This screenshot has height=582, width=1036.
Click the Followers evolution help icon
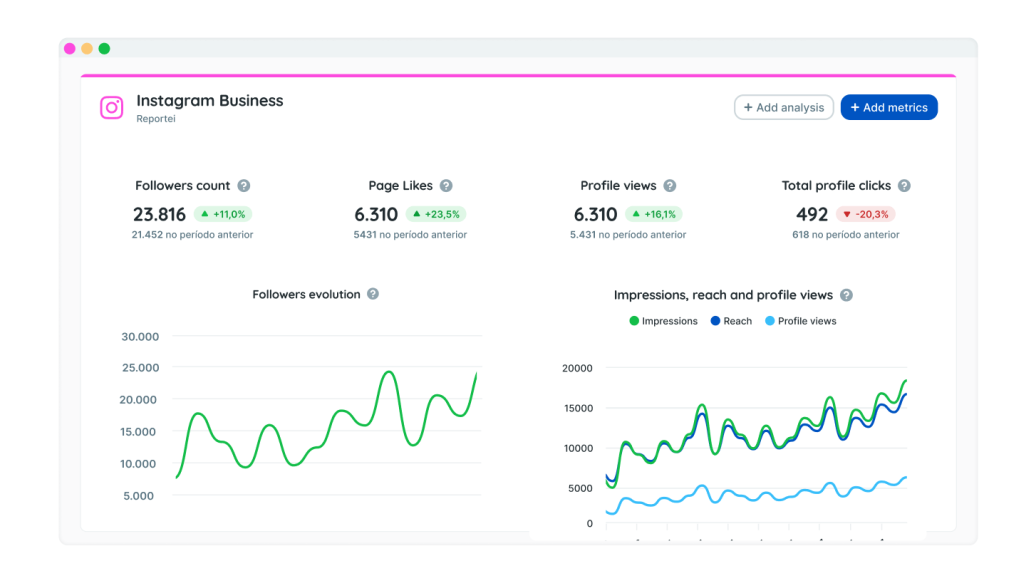tap(372, 294)
